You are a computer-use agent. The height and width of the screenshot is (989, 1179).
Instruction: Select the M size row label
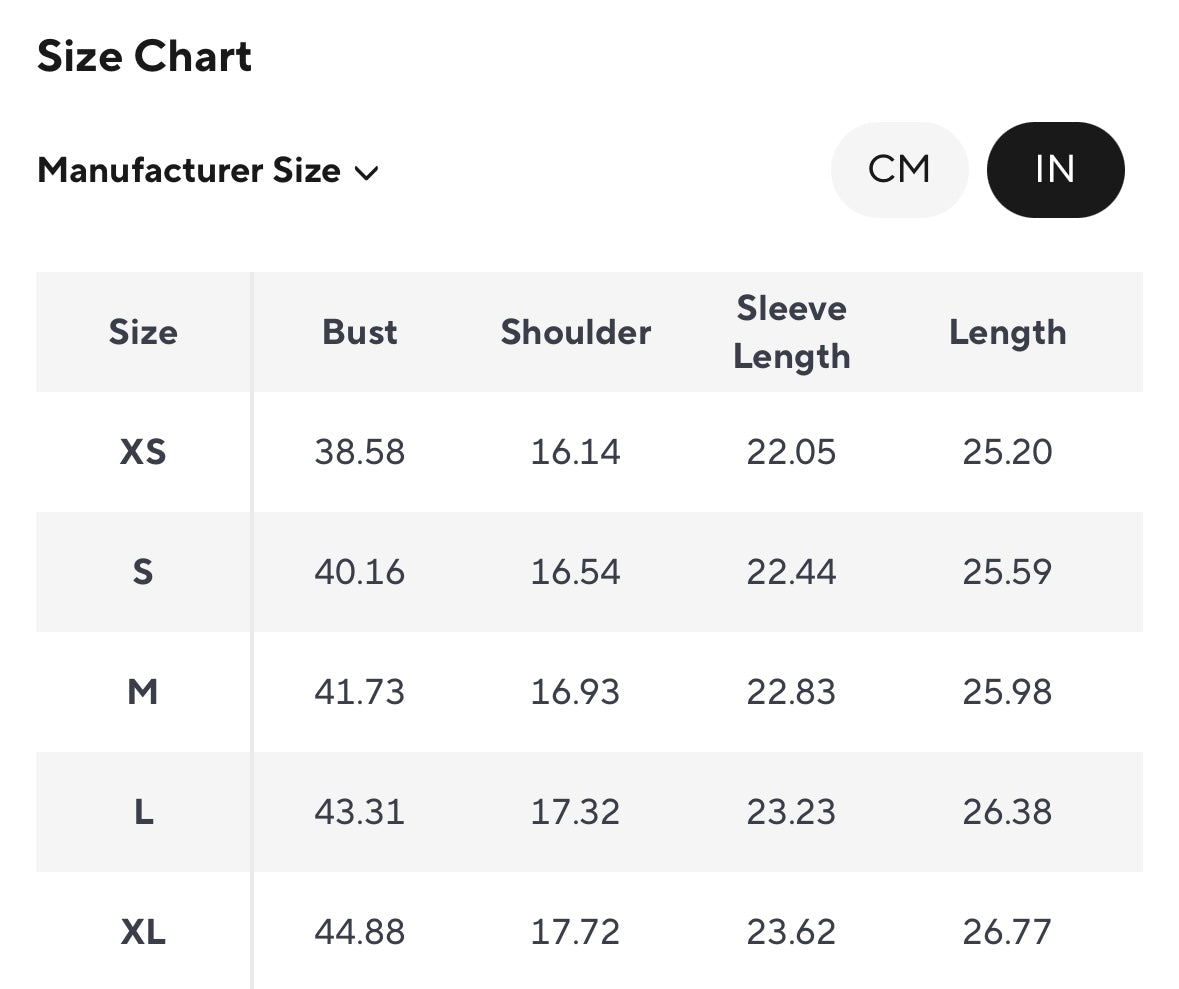coord(143,692)
